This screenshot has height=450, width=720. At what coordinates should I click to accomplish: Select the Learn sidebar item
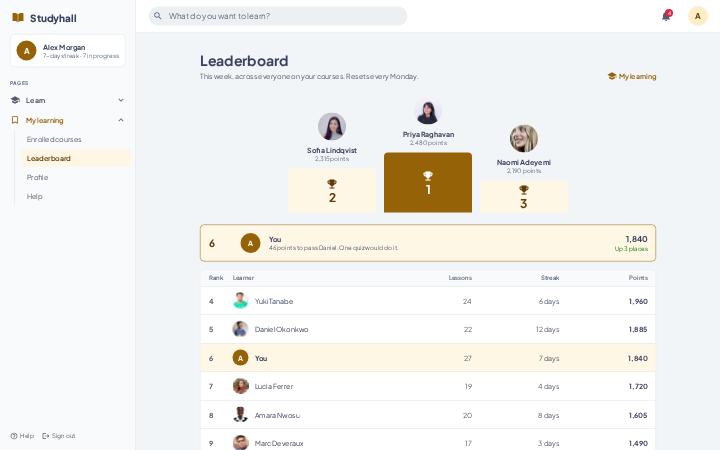point(68,100)
